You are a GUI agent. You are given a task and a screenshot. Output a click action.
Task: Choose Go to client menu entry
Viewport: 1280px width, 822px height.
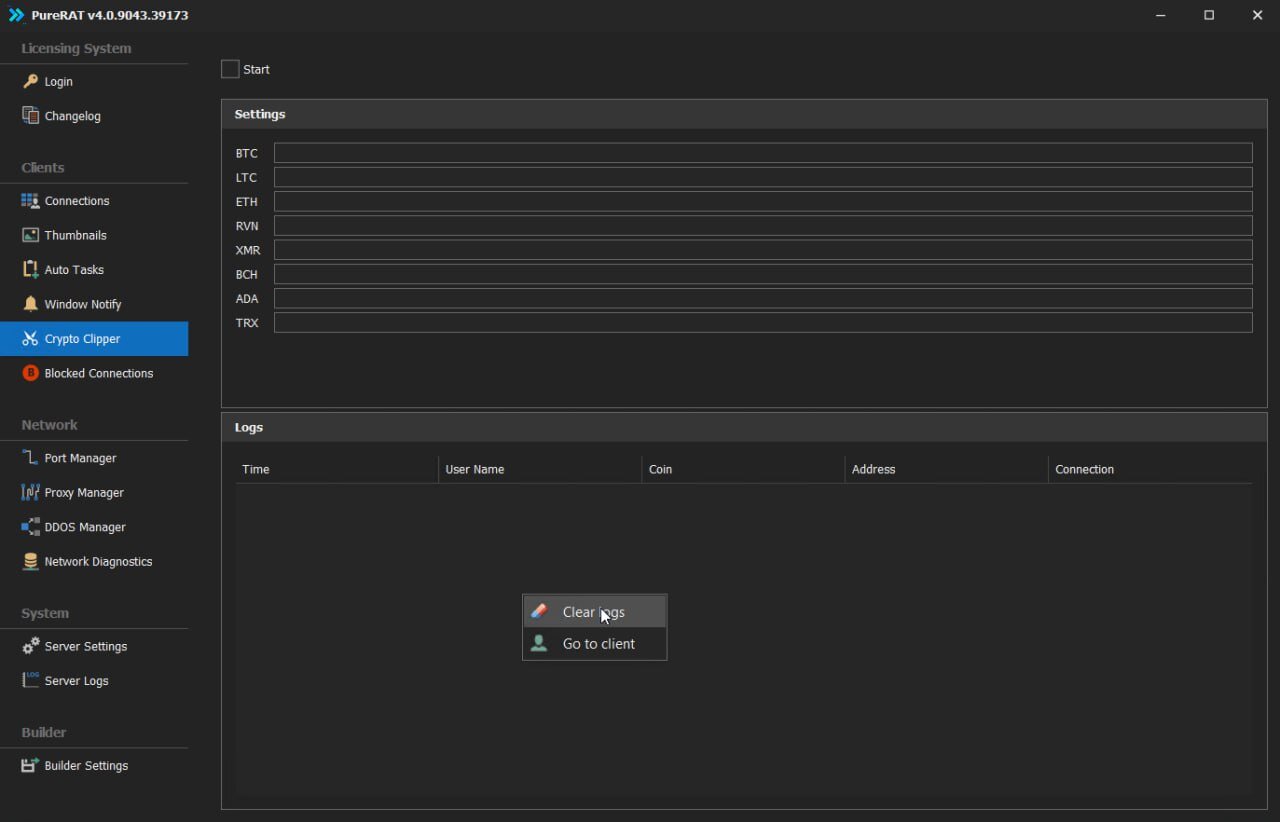[594, 644]
